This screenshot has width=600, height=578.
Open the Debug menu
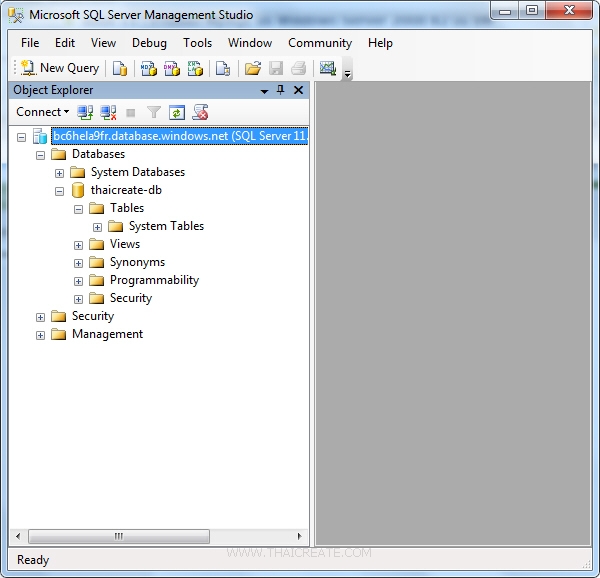(x=149, y=43)
